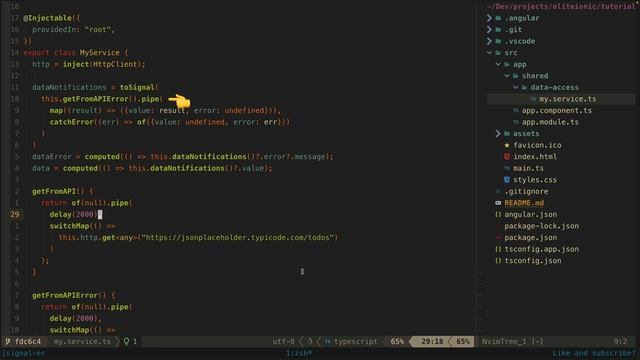Click the fdc6c4 branch label in statusline
The width and height of the screenshot is (640, 360).
click(x=28, y=341)
